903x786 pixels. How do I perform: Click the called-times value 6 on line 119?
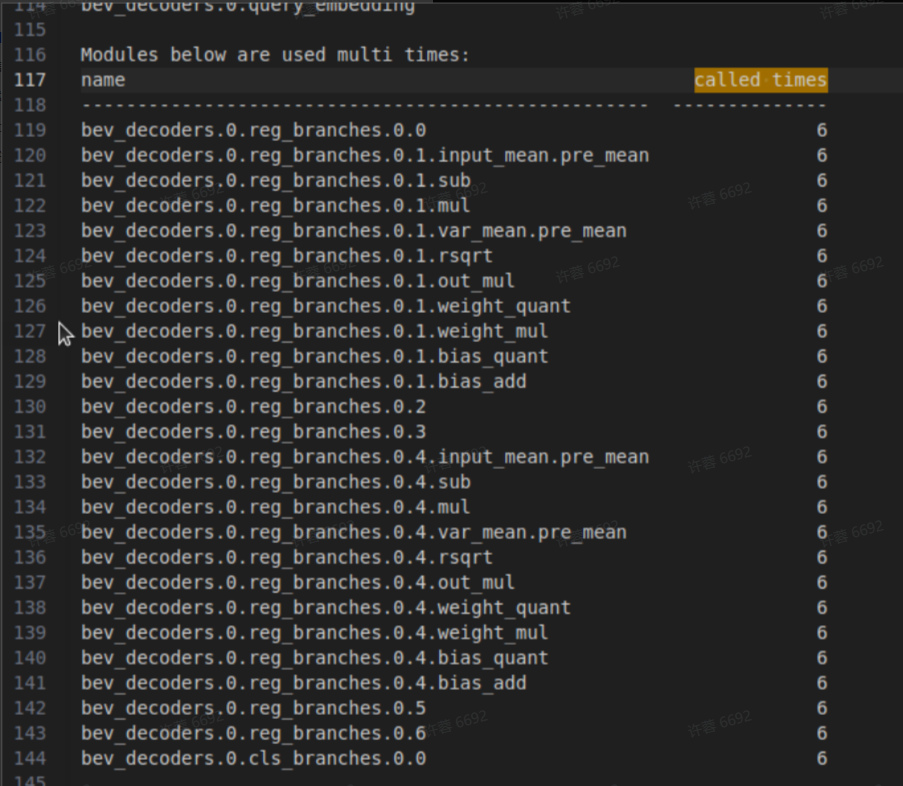click(821, 130)
